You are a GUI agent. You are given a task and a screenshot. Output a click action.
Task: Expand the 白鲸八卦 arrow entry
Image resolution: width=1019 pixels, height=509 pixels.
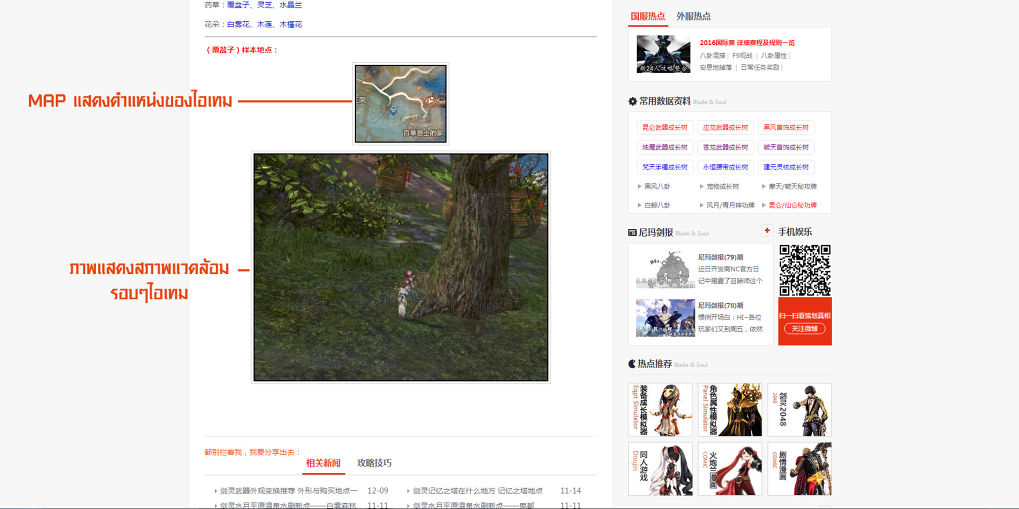pos(658,205)
